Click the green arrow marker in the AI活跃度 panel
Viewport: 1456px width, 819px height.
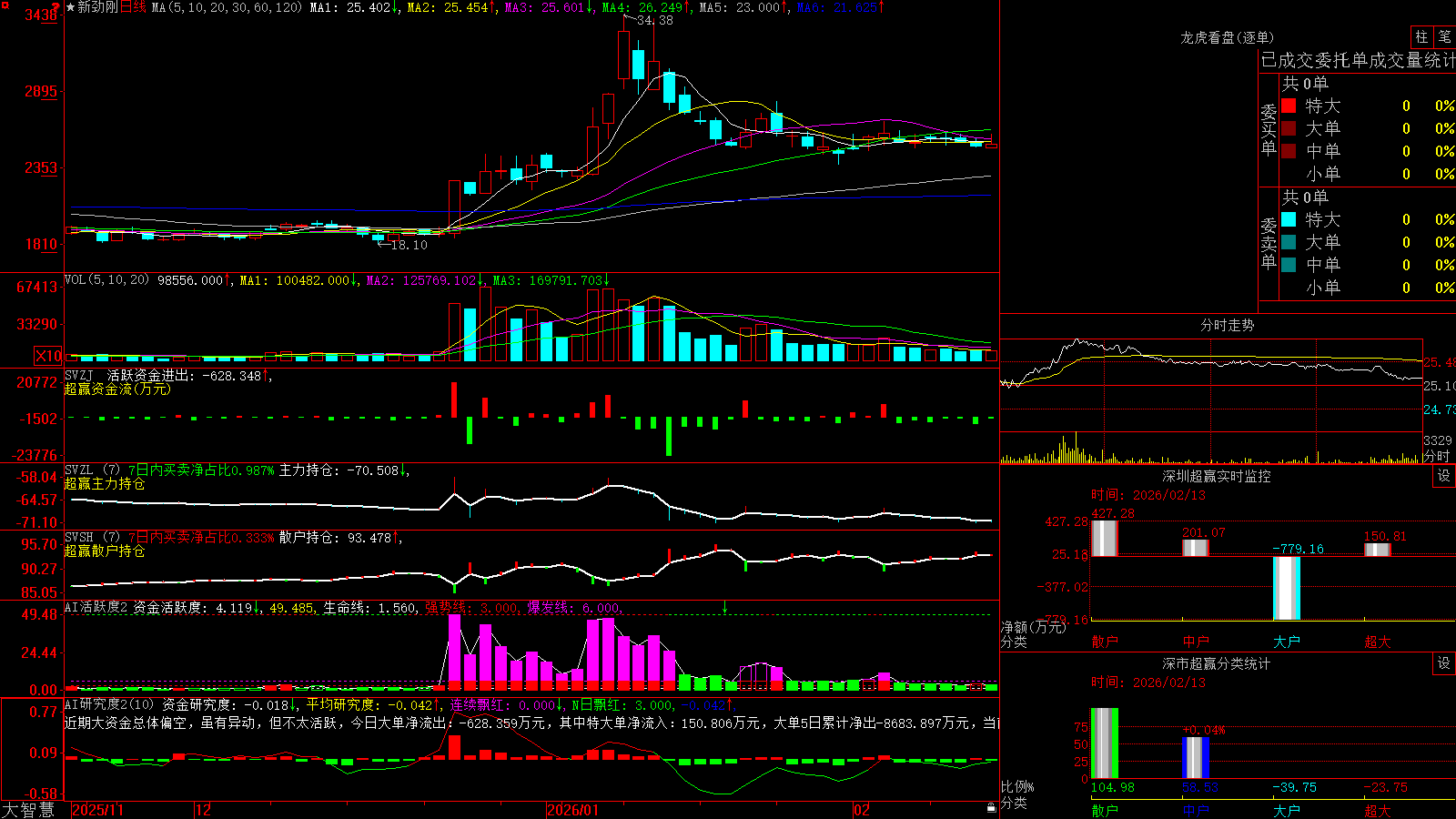(x=725, y=607)
